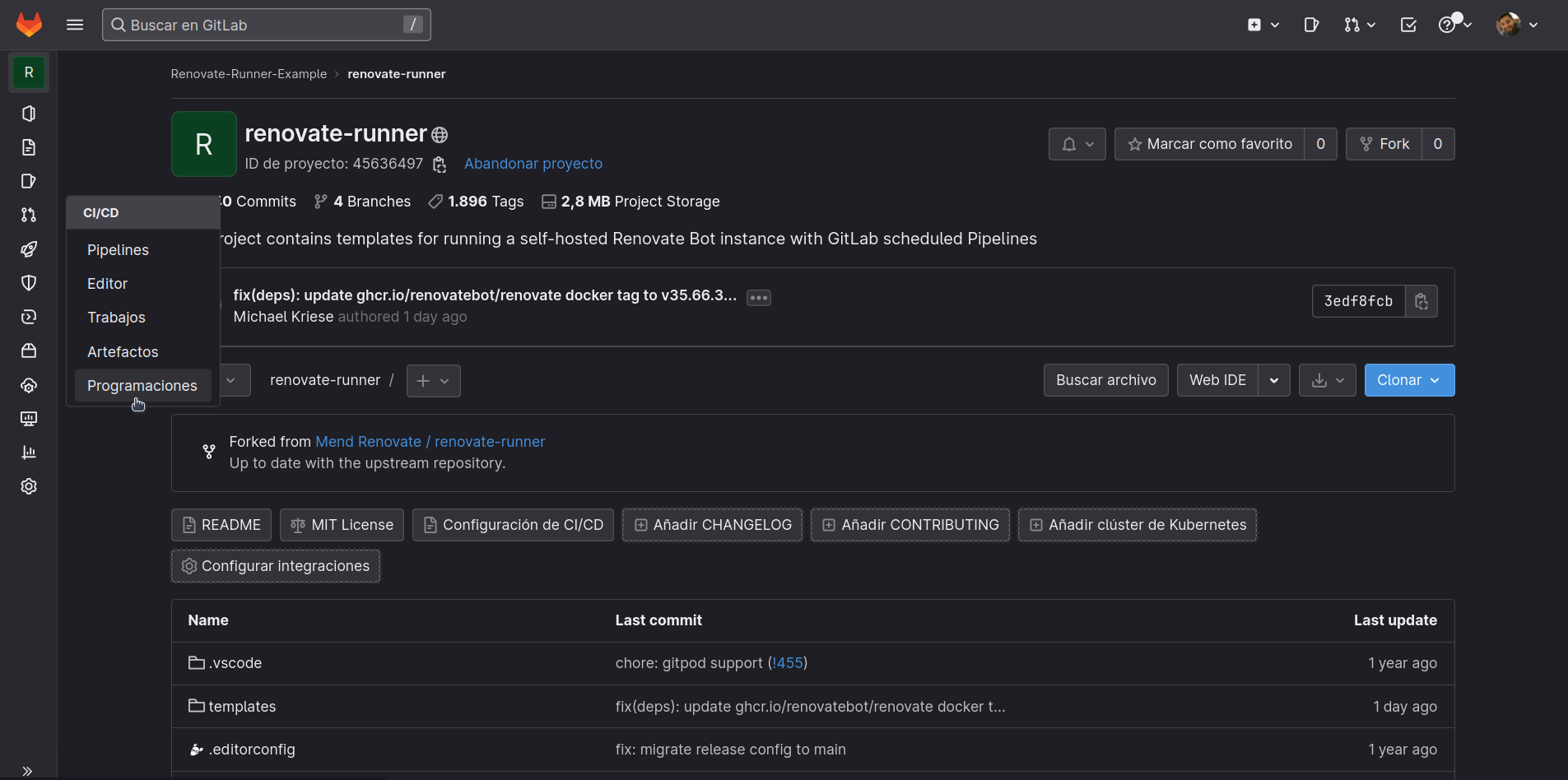The image size is (1568, 780).
Task: Click Web IDE button
Action: 1217,380
